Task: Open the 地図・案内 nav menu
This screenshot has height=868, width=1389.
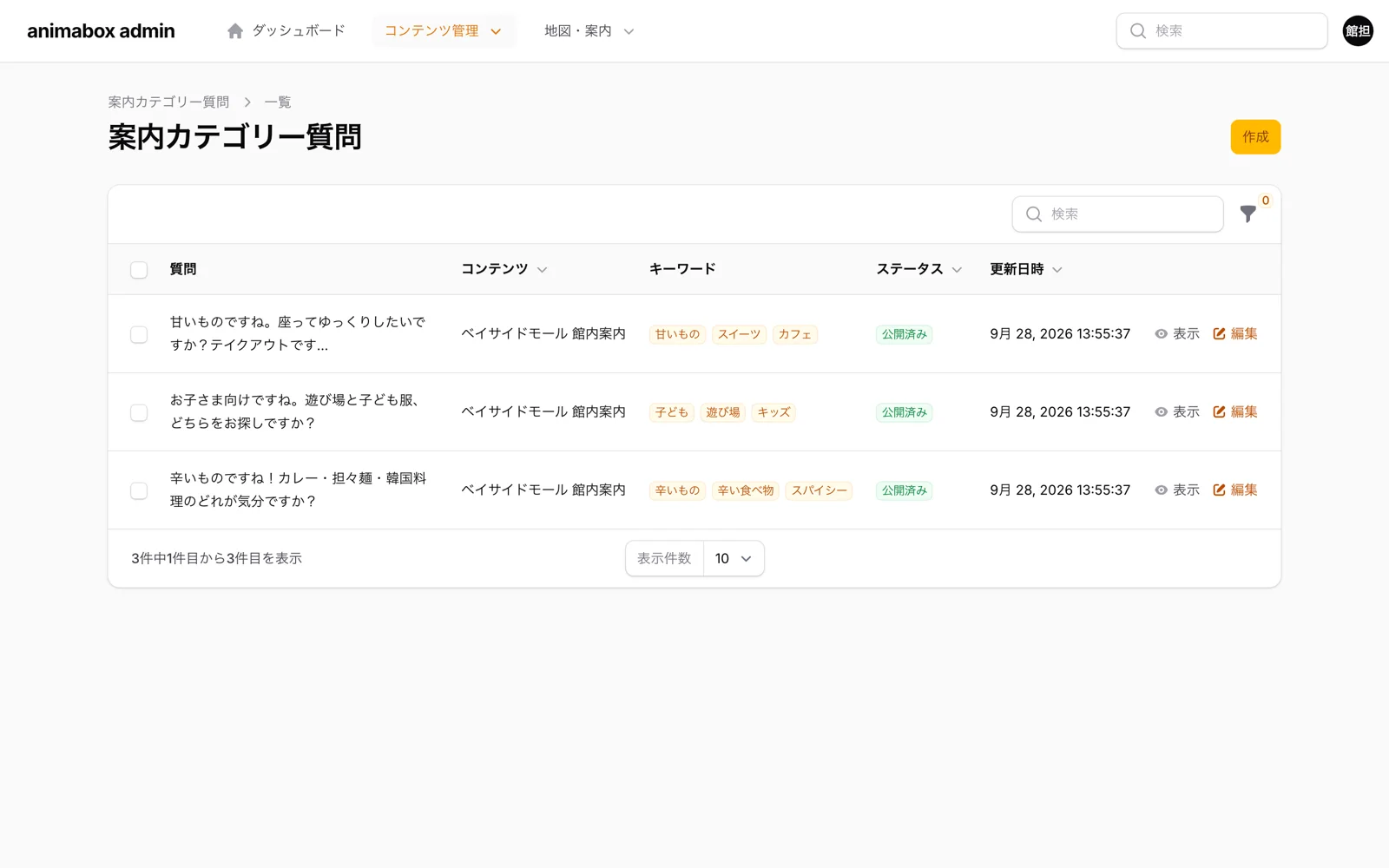Action: point(589,31)
